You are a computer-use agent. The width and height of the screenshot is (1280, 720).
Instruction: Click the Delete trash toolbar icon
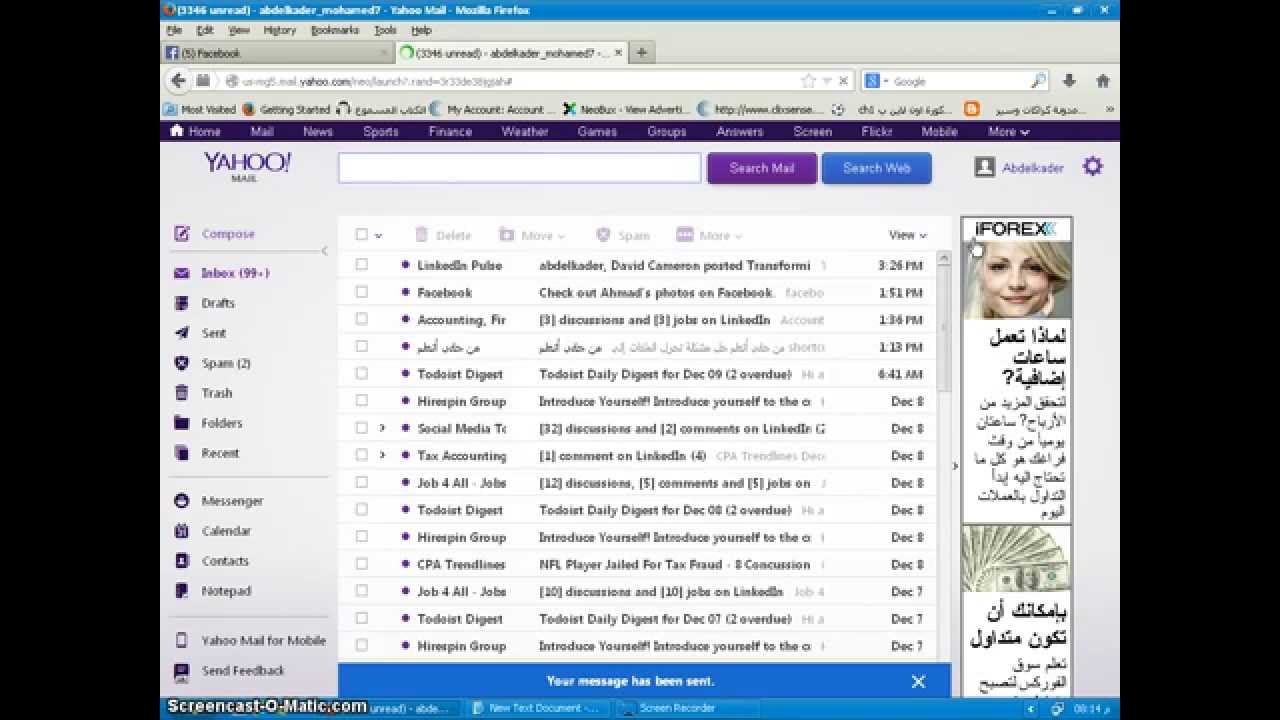[422, 235]
